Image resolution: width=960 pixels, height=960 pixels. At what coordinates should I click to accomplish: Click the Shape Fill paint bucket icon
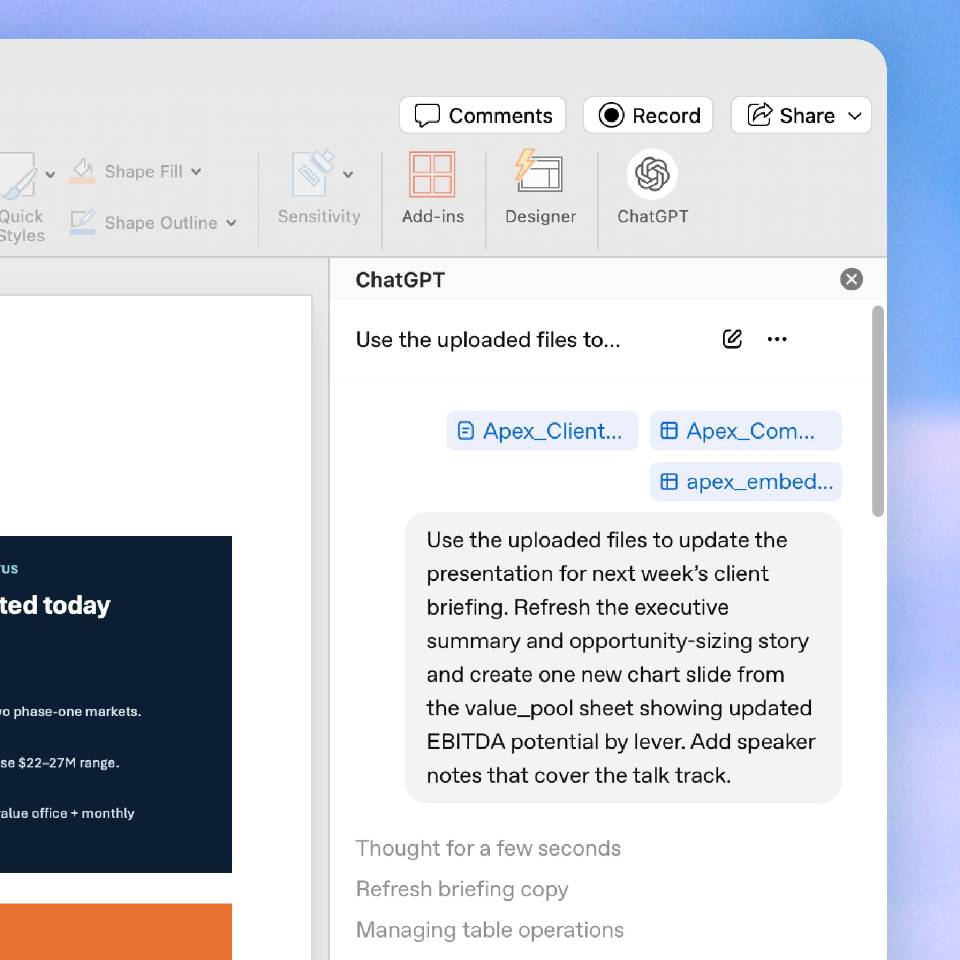(x=83, y=171)
